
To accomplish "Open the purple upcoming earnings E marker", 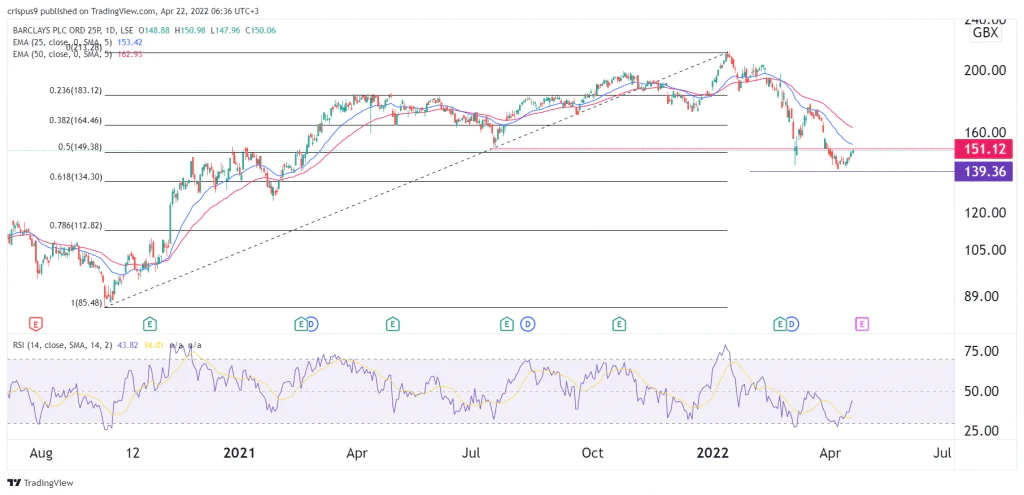I will pos(862,324).
